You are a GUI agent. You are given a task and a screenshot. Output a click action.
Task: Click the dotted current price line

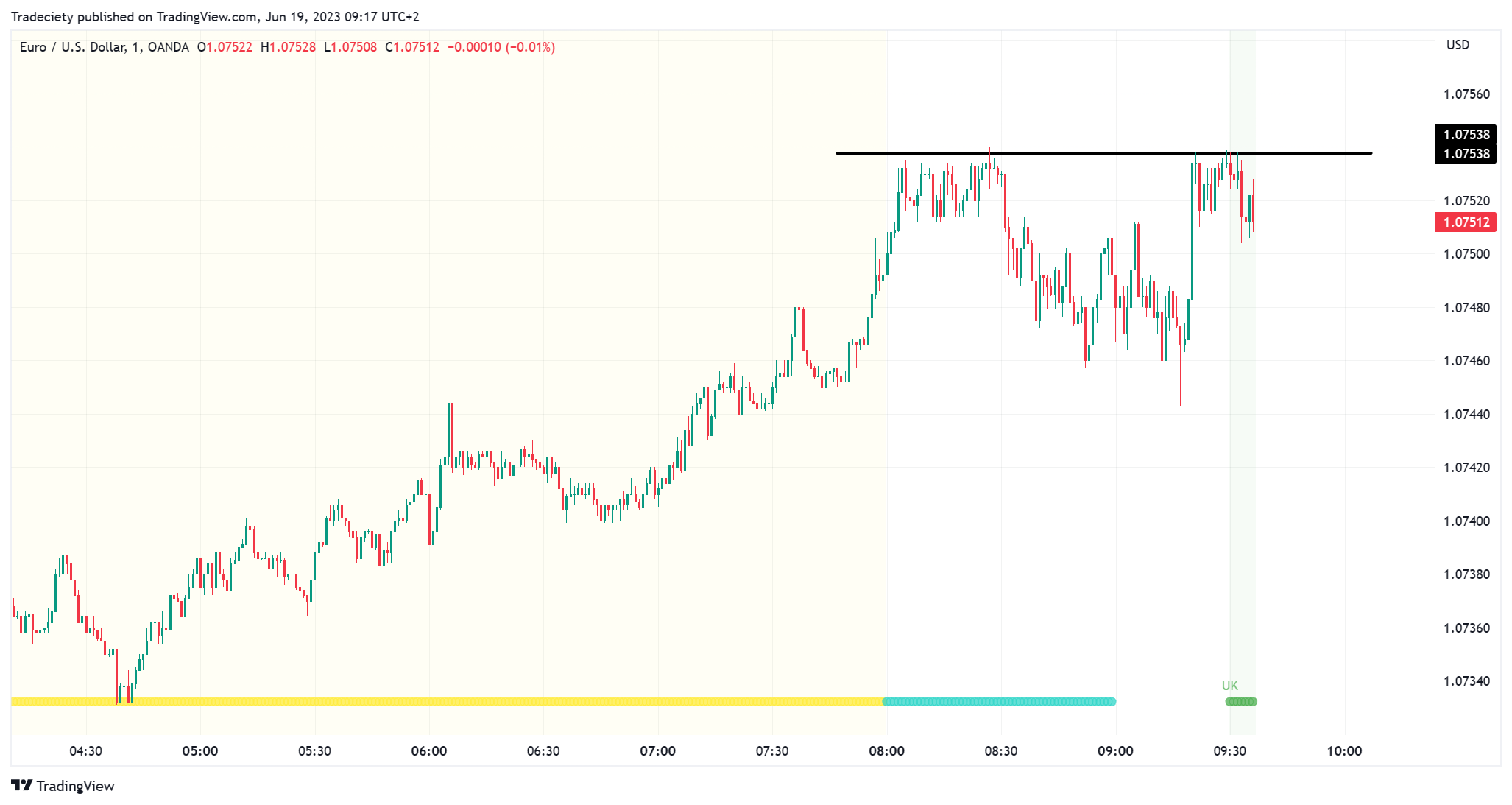589,222
